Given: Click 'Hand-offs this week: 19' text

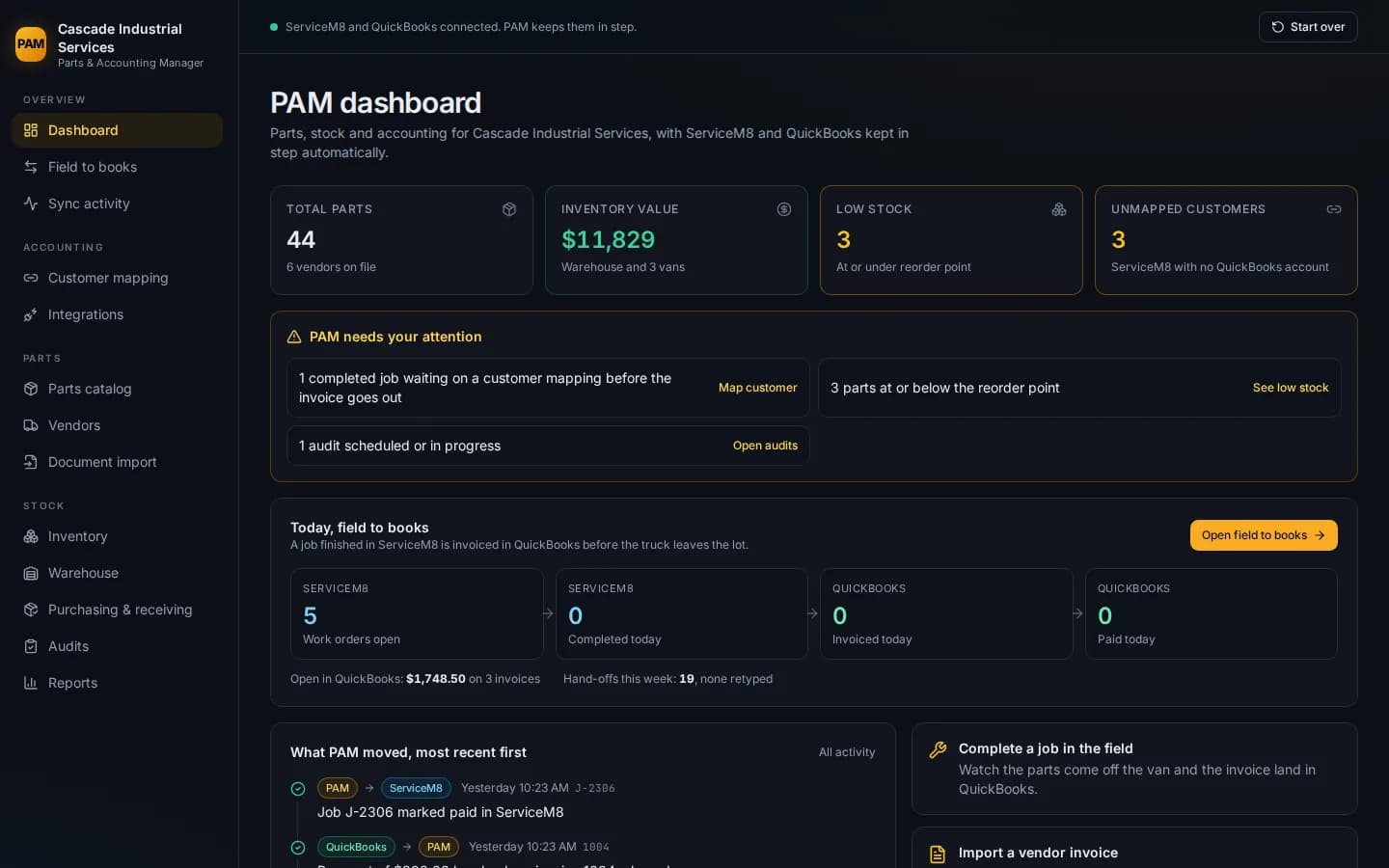Looking at the screenshot, I should point(629,679).
